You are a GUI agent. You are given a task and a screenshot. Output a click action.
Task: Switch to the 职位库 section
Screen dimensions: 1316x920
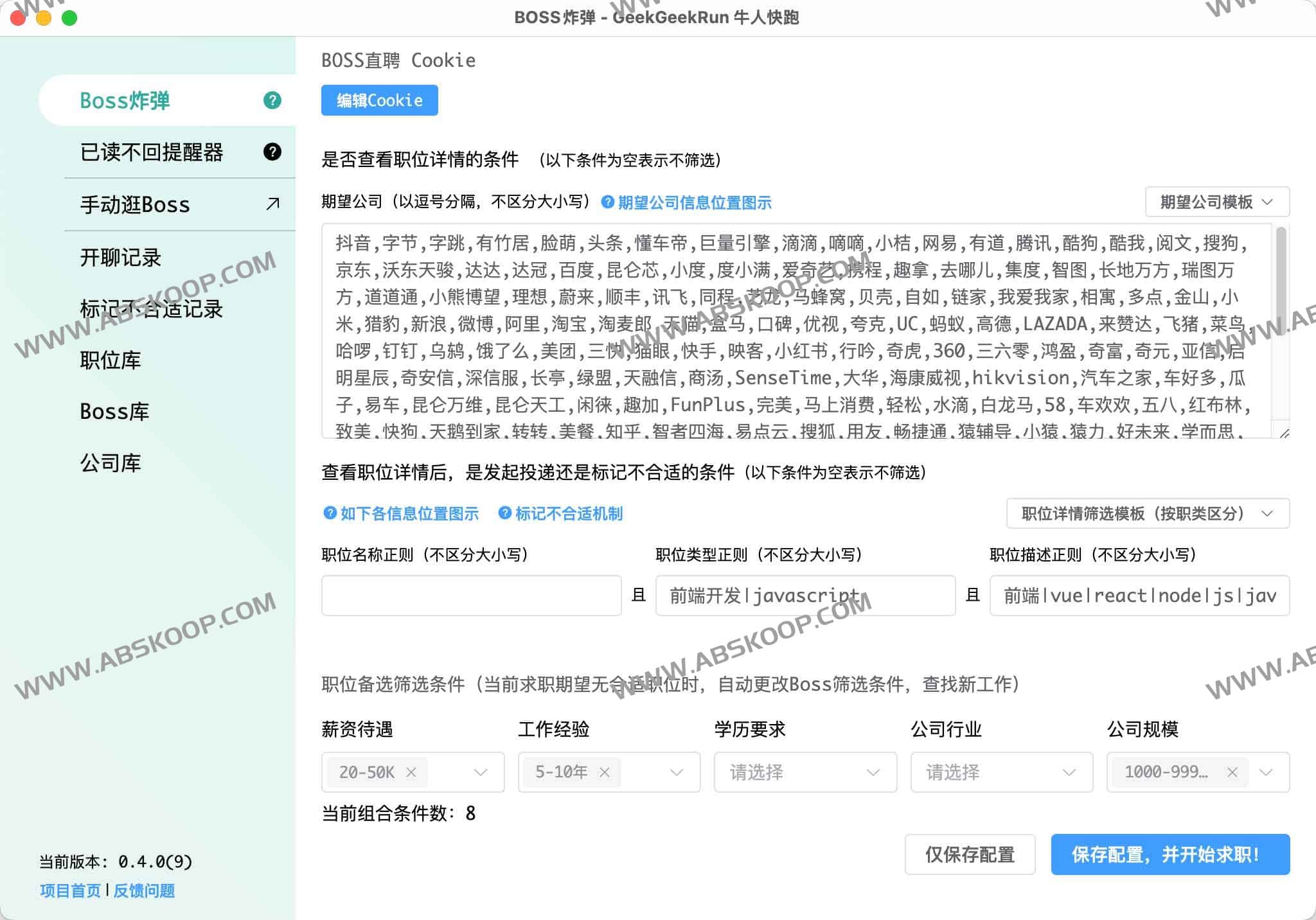(x=111, y=360)
